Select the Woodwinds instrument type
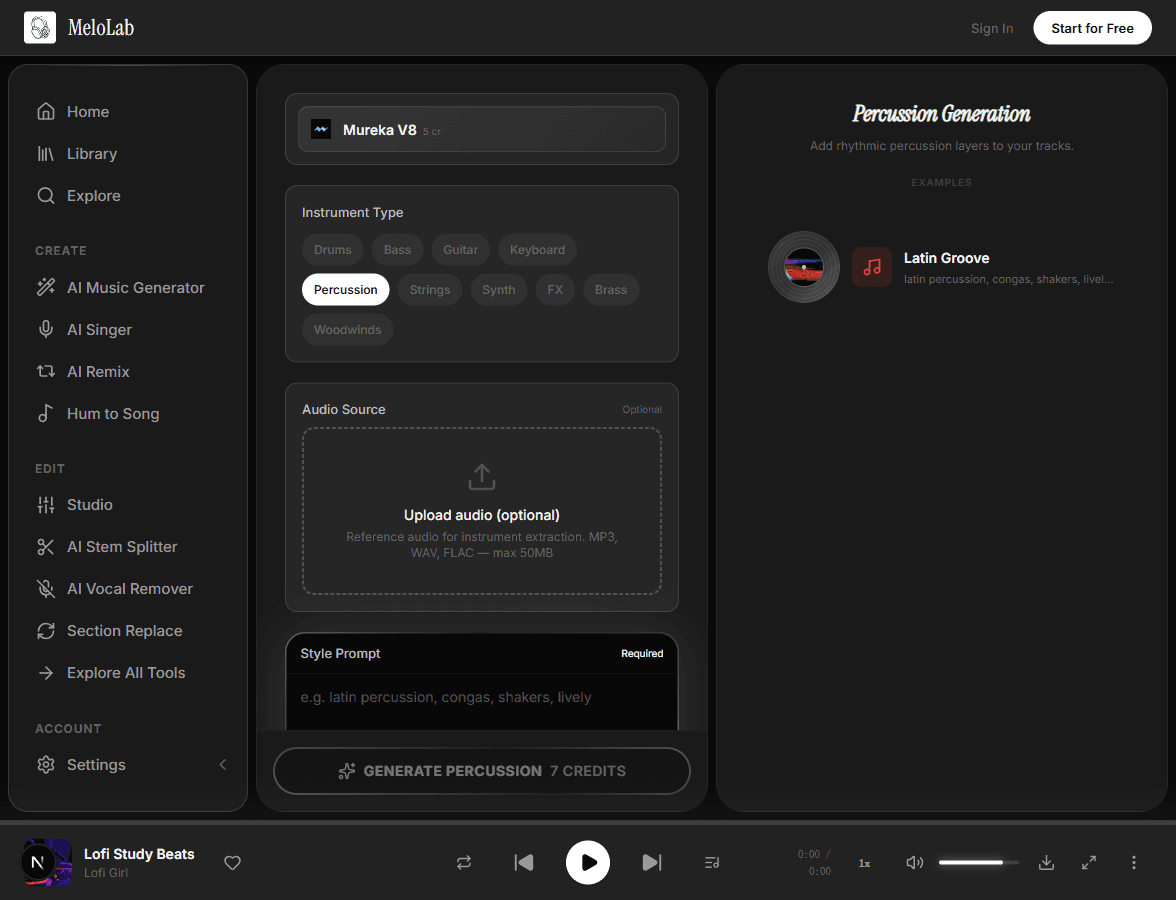 (347, 329)
